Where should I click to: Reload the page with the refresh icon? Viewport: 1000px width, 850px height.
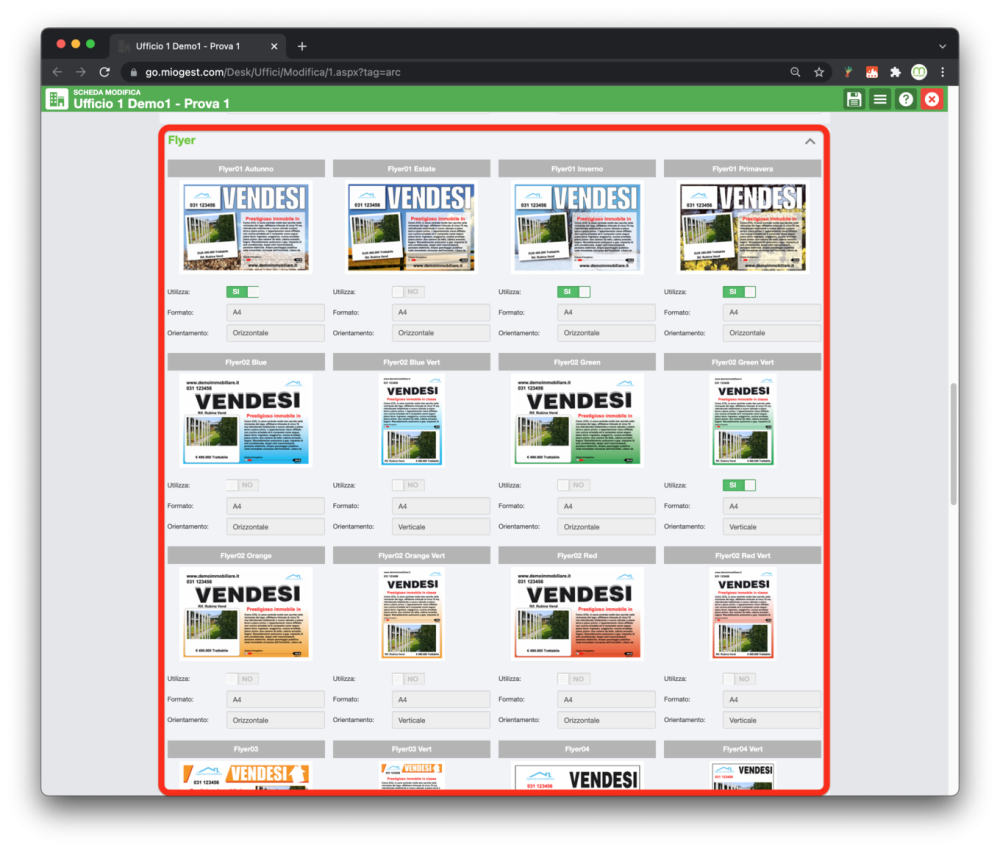[105, 72]
